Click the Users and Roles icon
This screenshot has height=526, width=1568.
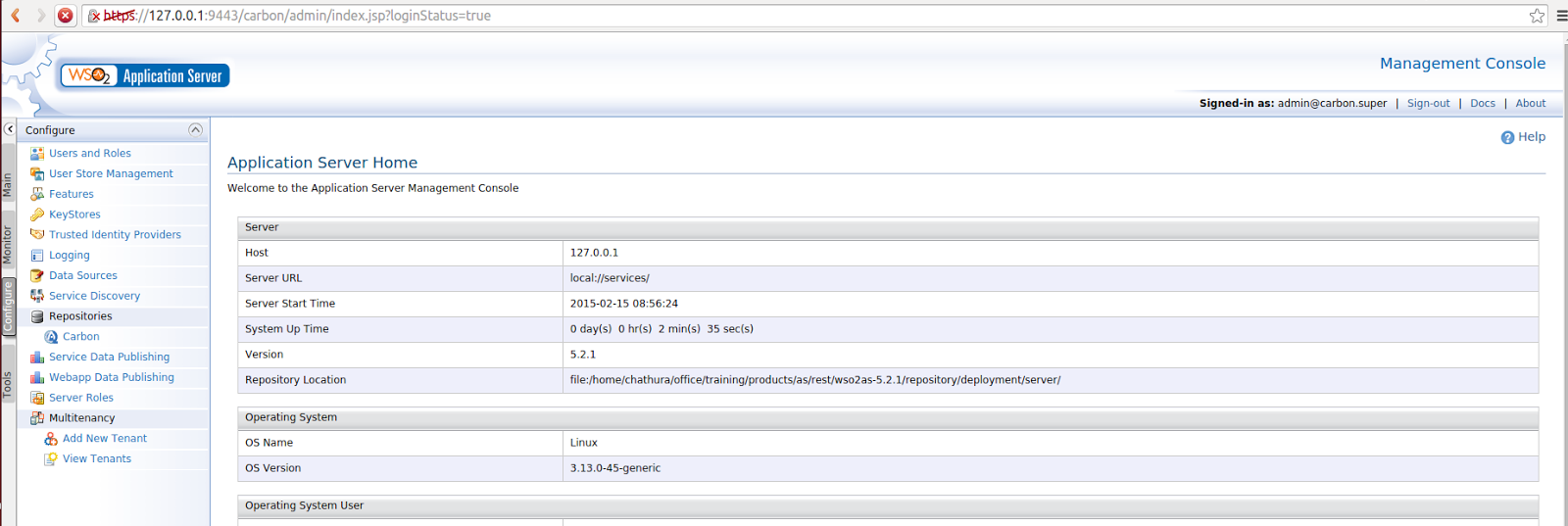37,153
